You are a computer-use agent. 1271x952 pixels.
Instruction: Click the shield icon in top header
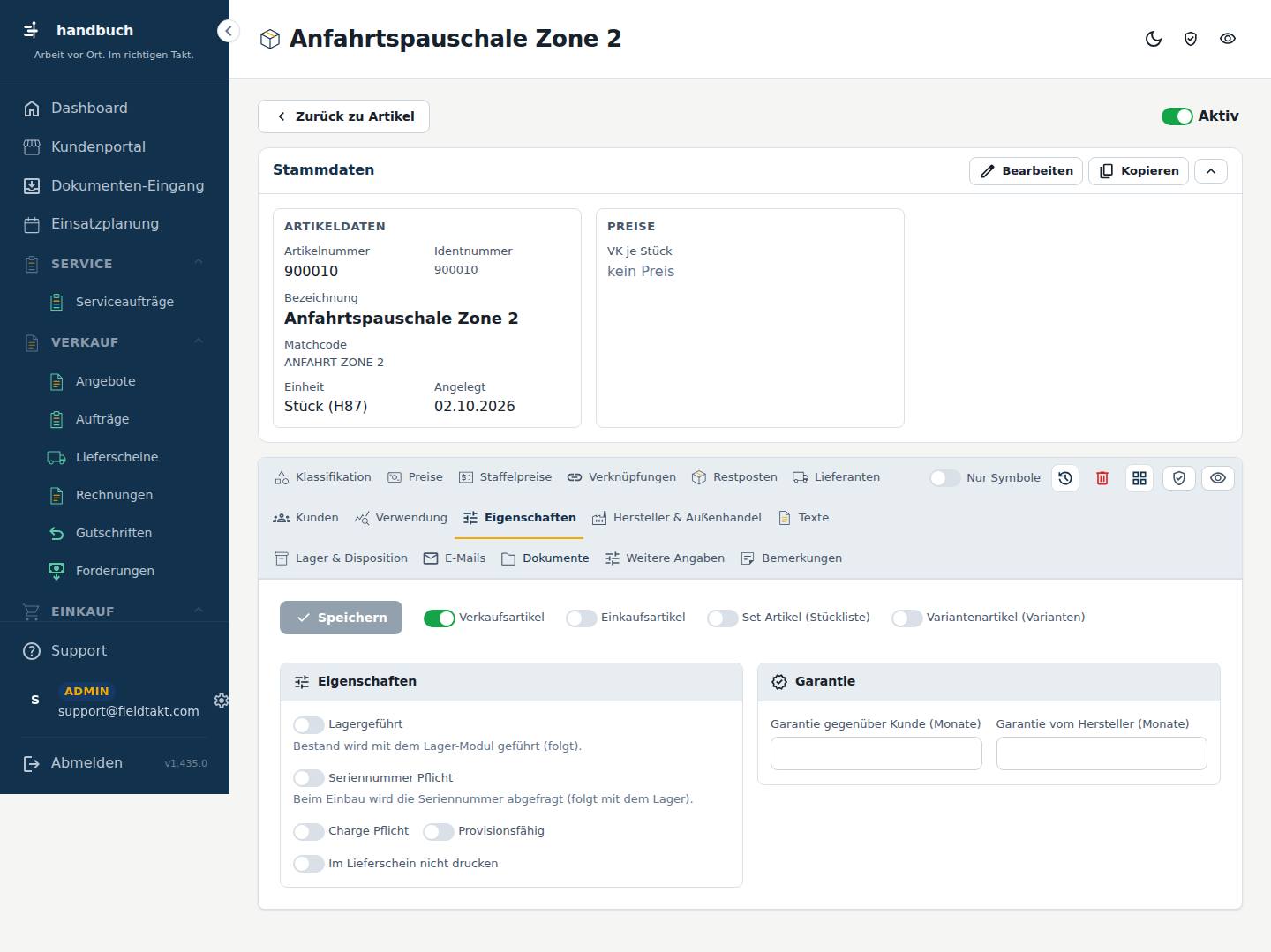pos(1191,39)
